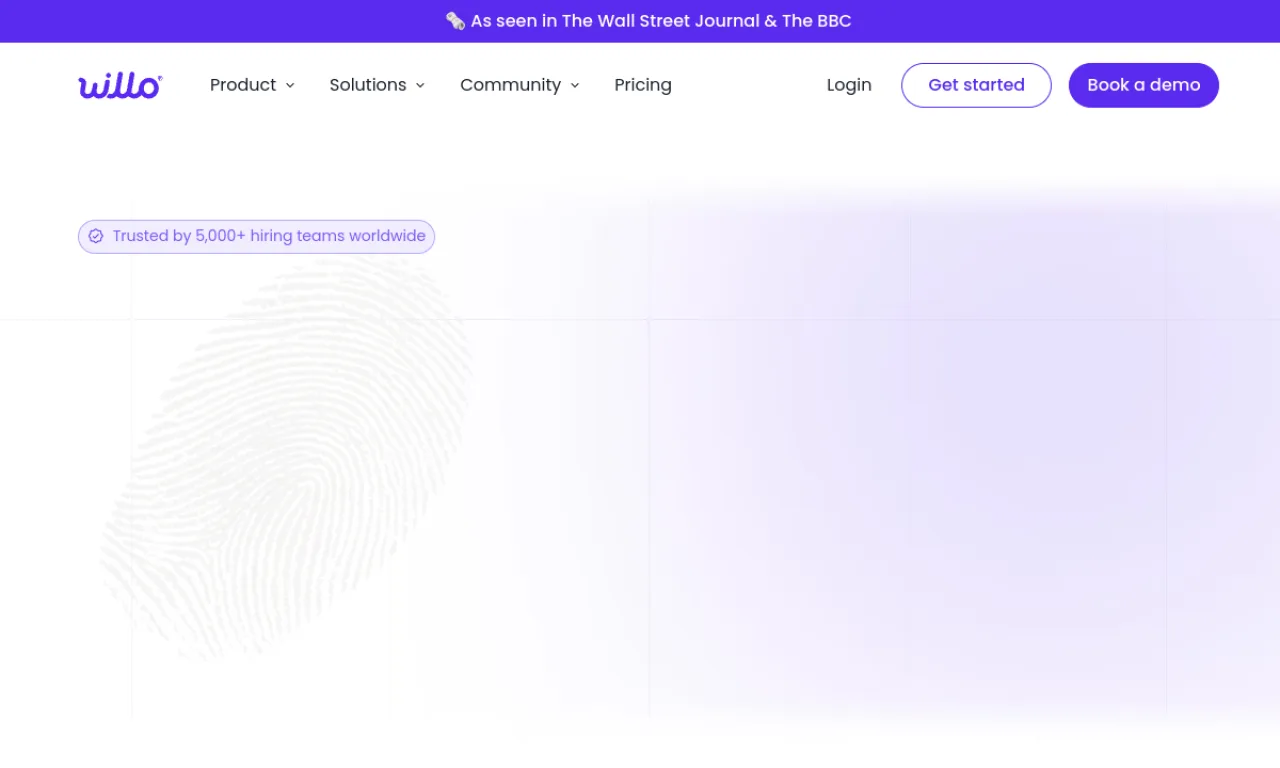Image resolution: width=1280 pixels, height=768 pixels.
Task: Open the Login link
Action: 849,85
